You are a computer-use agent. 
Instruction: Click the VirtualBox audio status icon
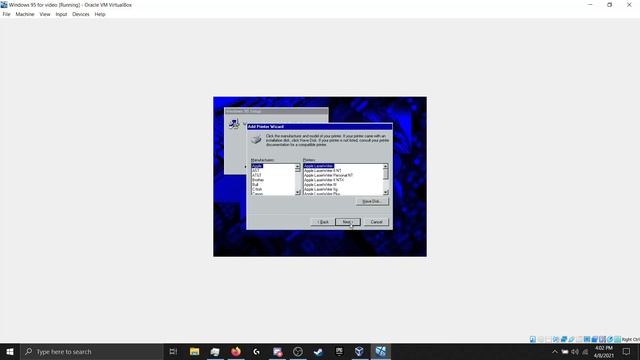[556, 339]
